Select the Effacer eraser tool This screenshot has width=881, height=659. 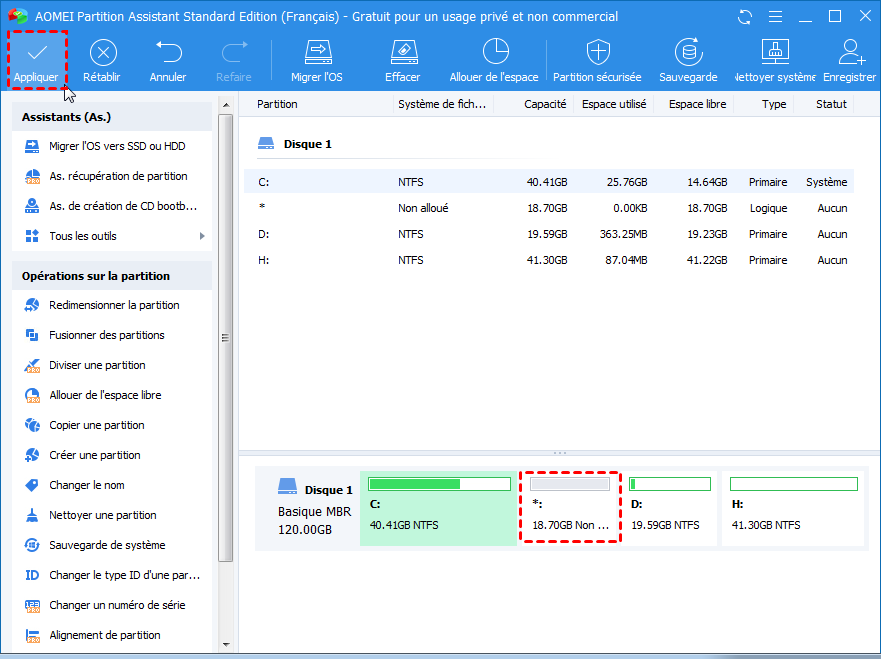pyautogui.click(x=402, y=53)
